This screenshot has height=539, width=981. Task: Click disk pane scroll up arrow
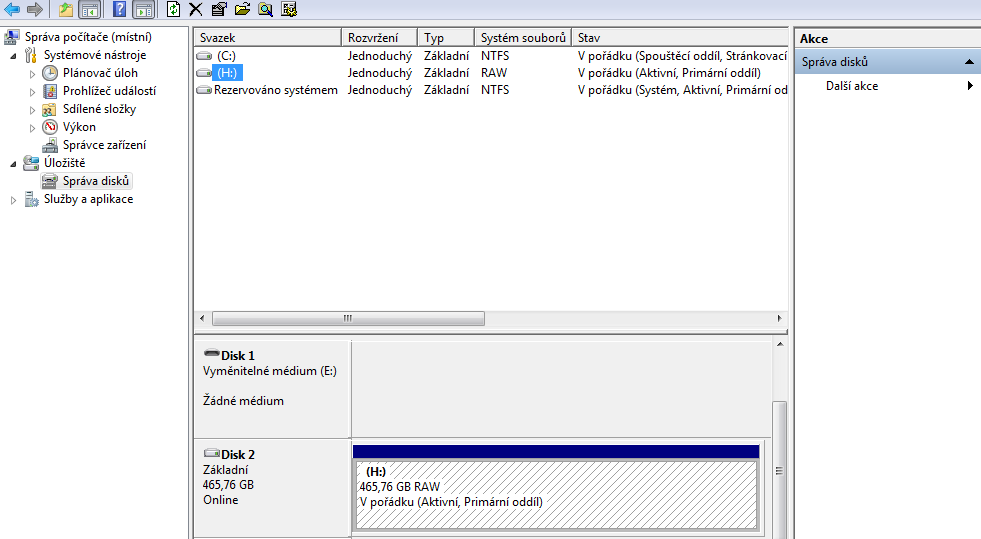780,345
